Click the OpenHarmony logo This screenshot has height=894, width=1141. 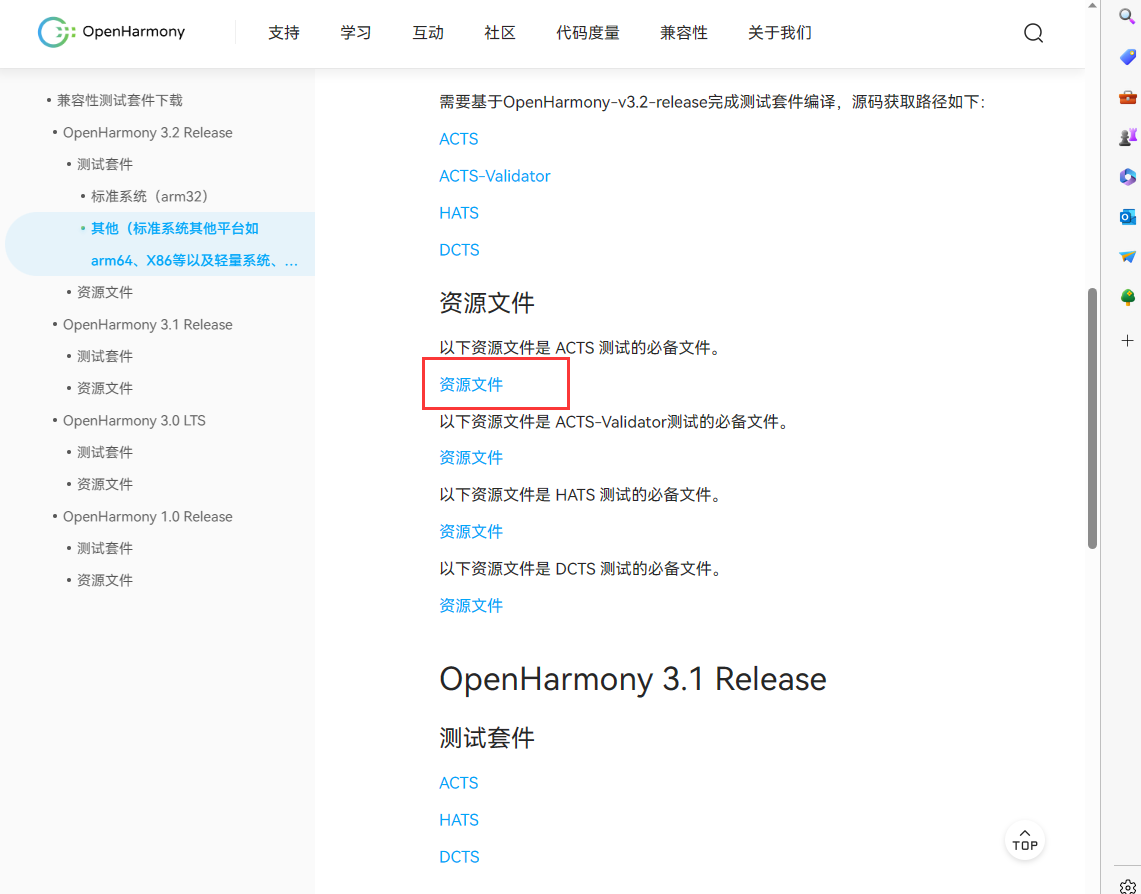(x=111, y=32)
